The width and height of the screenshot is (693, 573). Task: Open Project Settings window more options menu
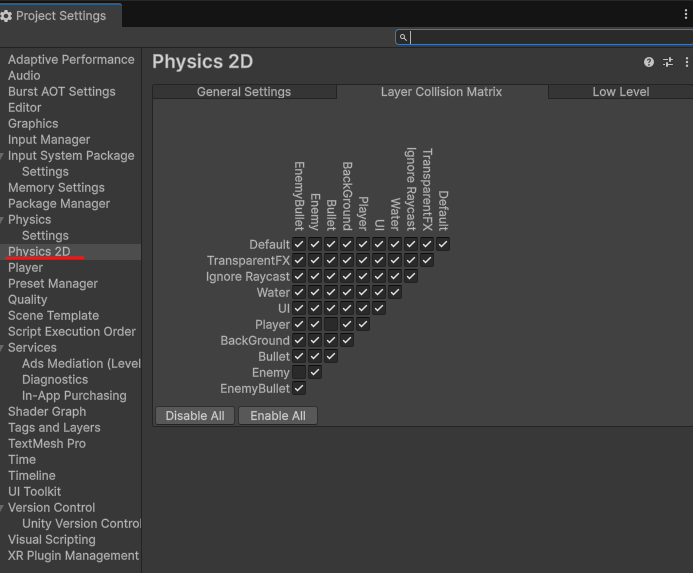(x=686, y=15)
